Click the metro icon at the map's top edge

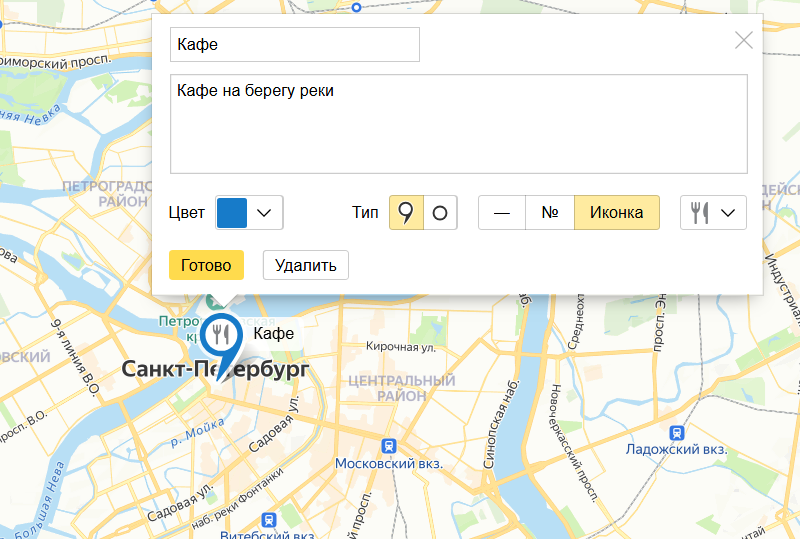point(356,6)
